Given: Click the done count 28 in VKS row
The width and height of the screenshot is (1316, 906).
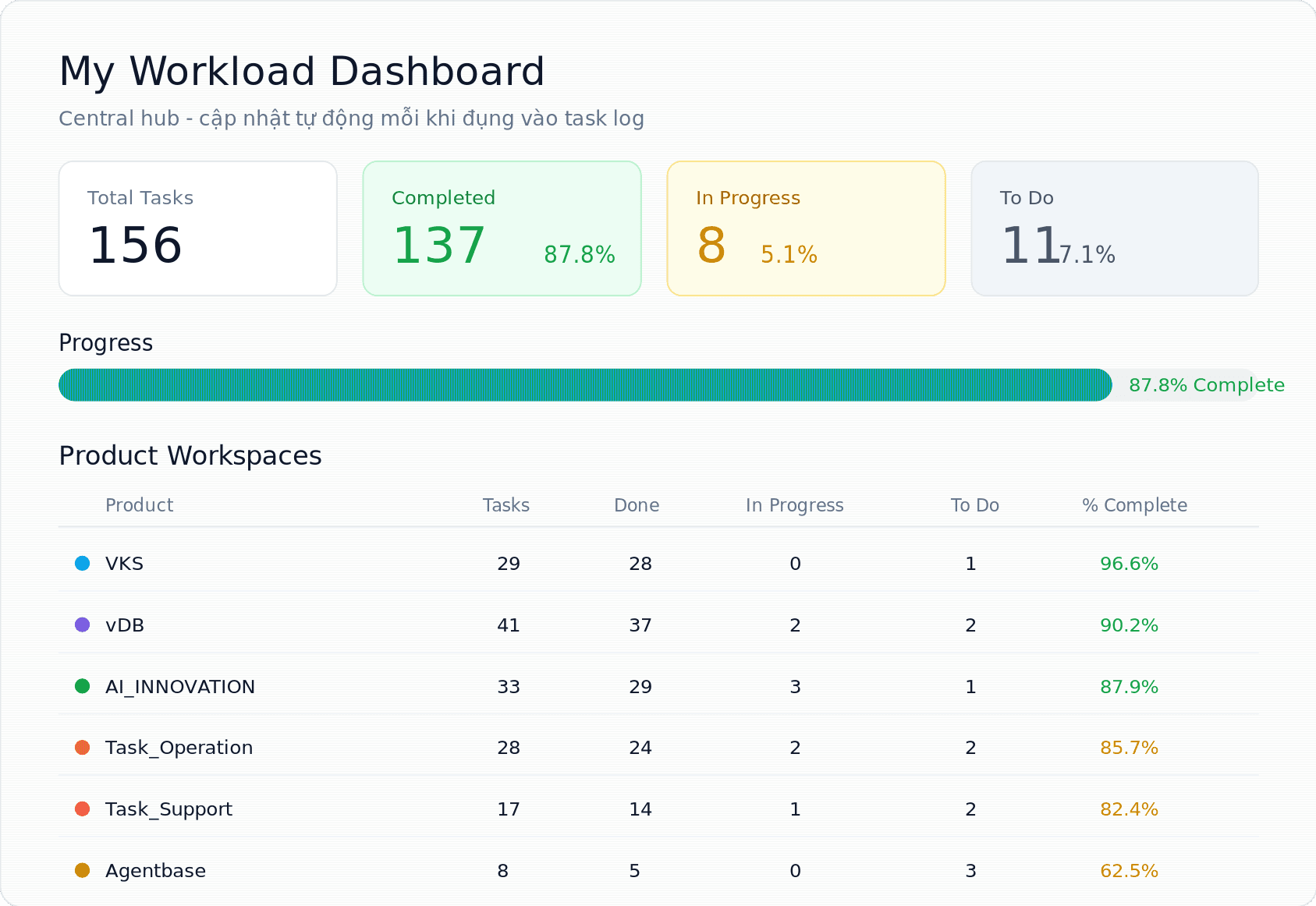Looking at the screenshot, I should click(640, 564).
